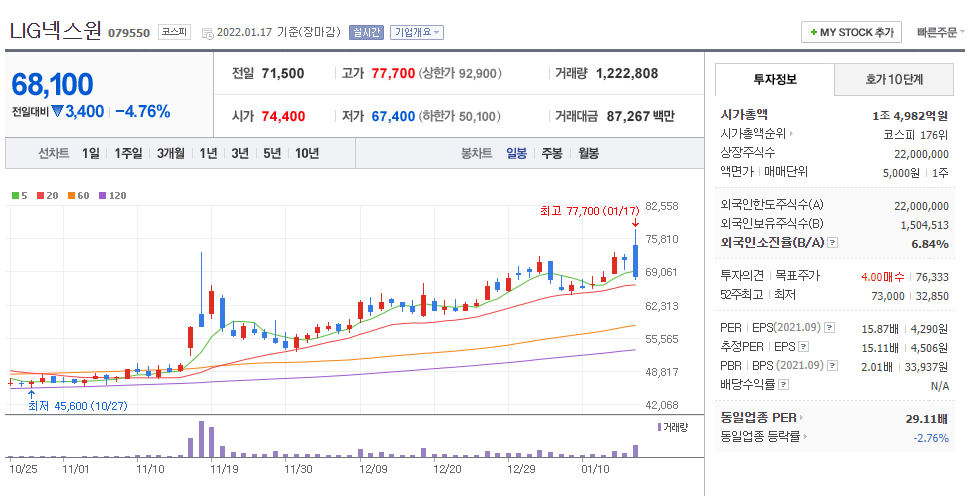
Task: Click the 저가 value 67,400
Action: coord(393,116)
